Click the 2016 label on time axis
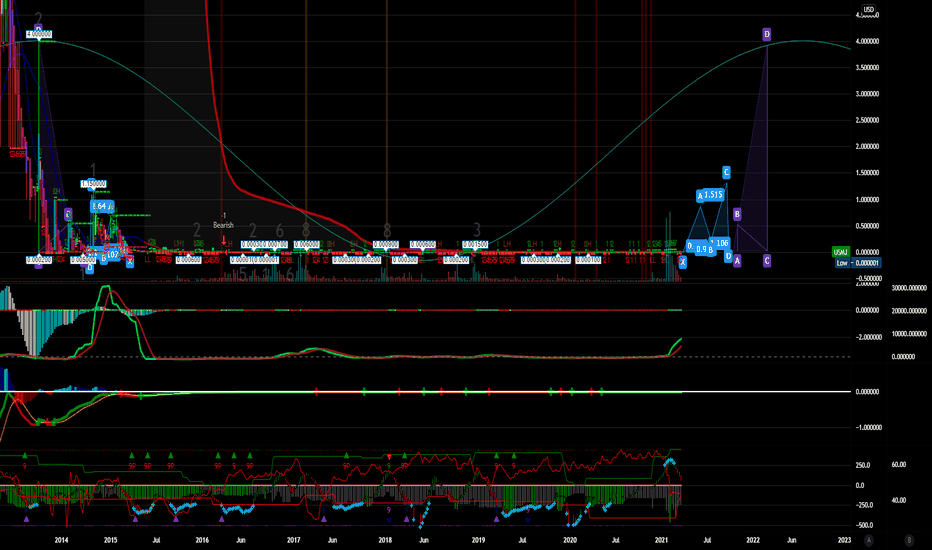 click(x=202, y=540)
